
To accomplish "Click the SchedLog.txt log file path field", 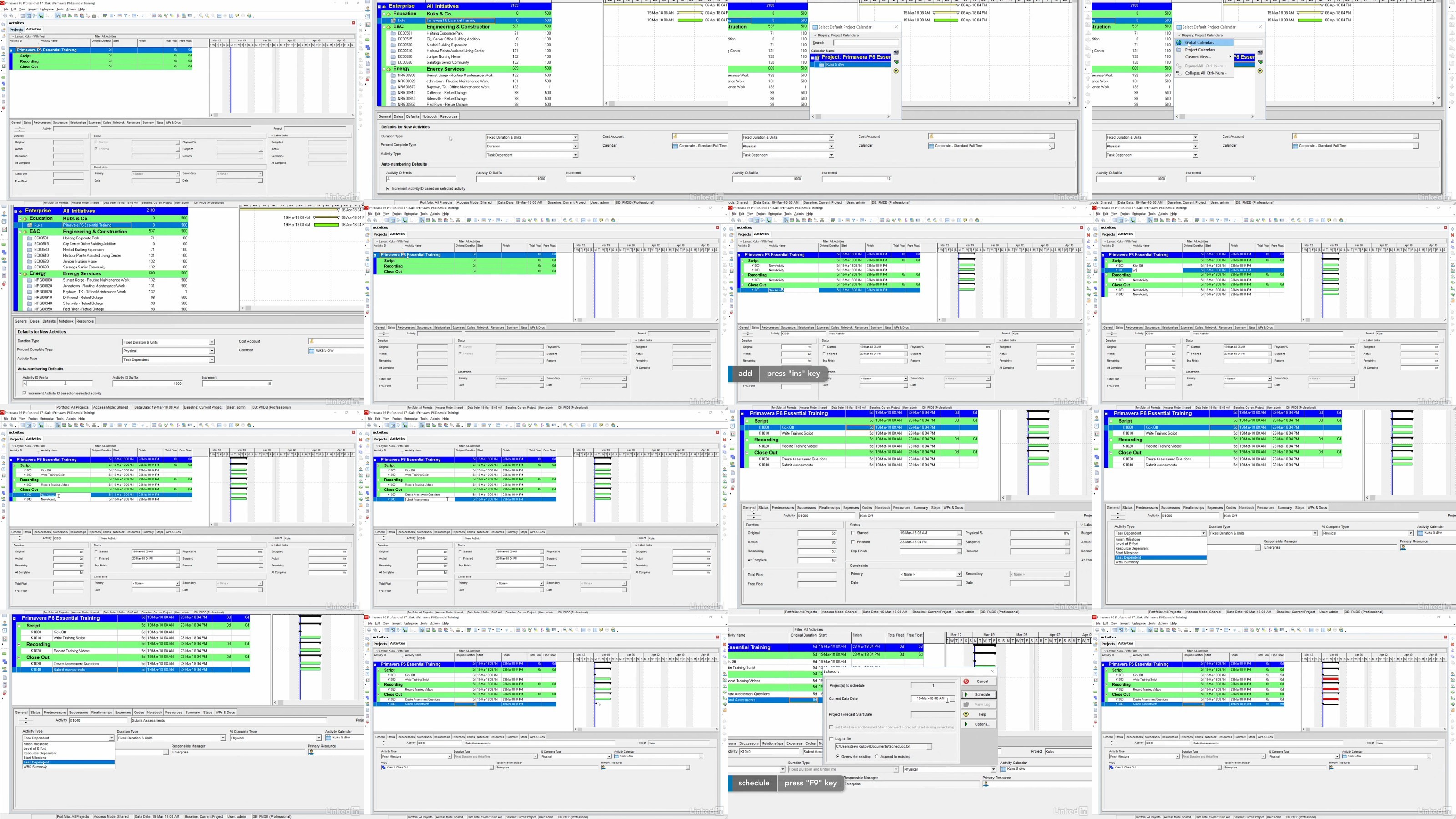I will point(881,746).
